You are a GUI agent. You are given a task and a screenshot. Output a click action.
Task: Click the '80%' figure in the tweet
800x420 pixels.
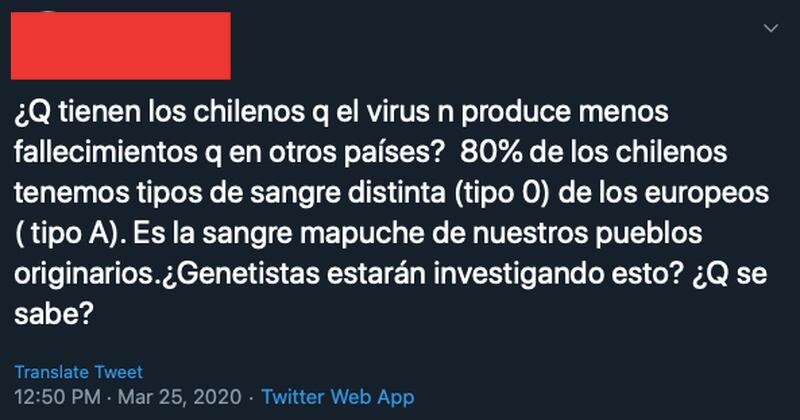491,152
